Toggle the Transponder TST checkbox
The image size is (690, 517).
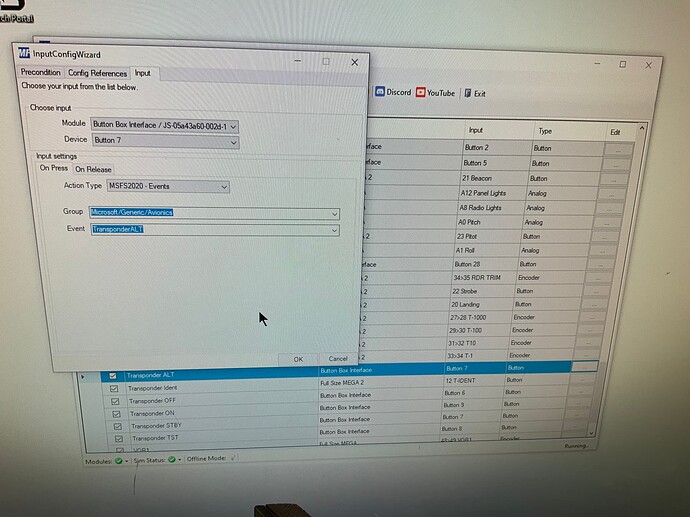coord(119,439)
